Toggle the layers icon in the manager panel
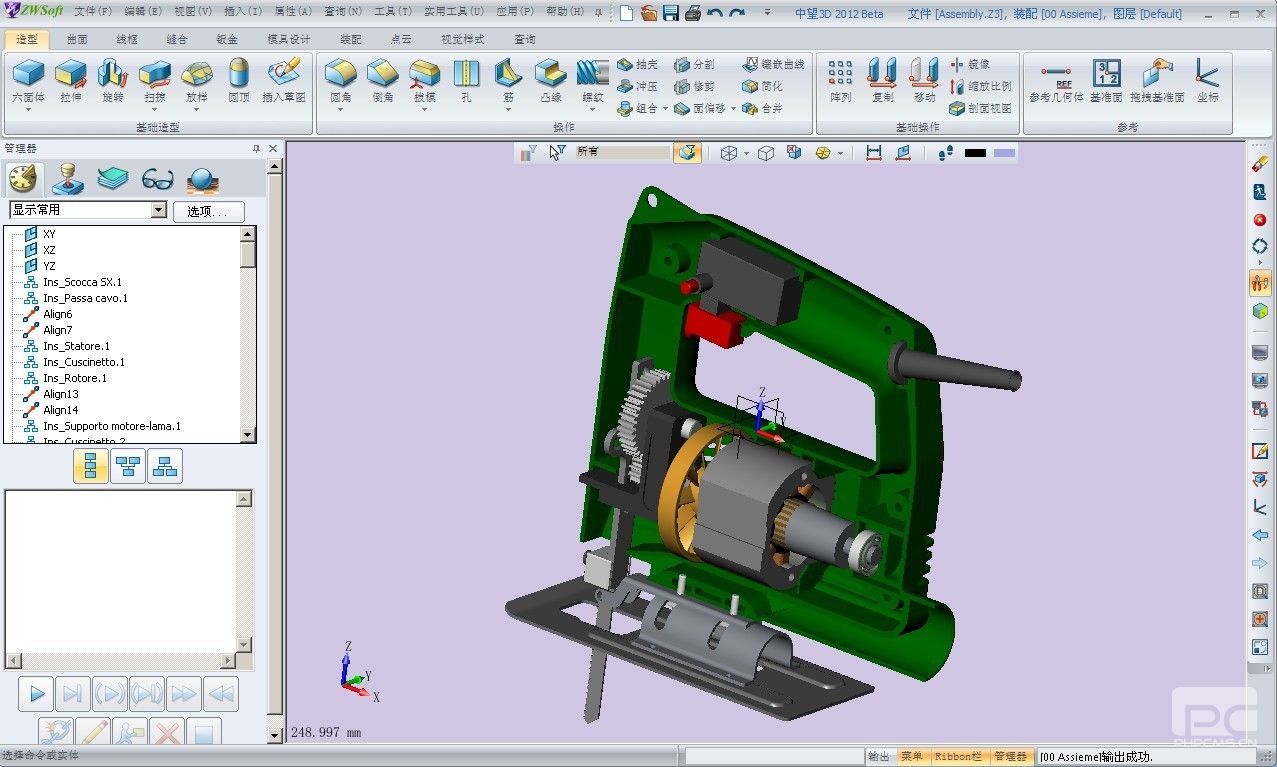Viewport: 1277px width, 767px height. click(x=112, y=178)
